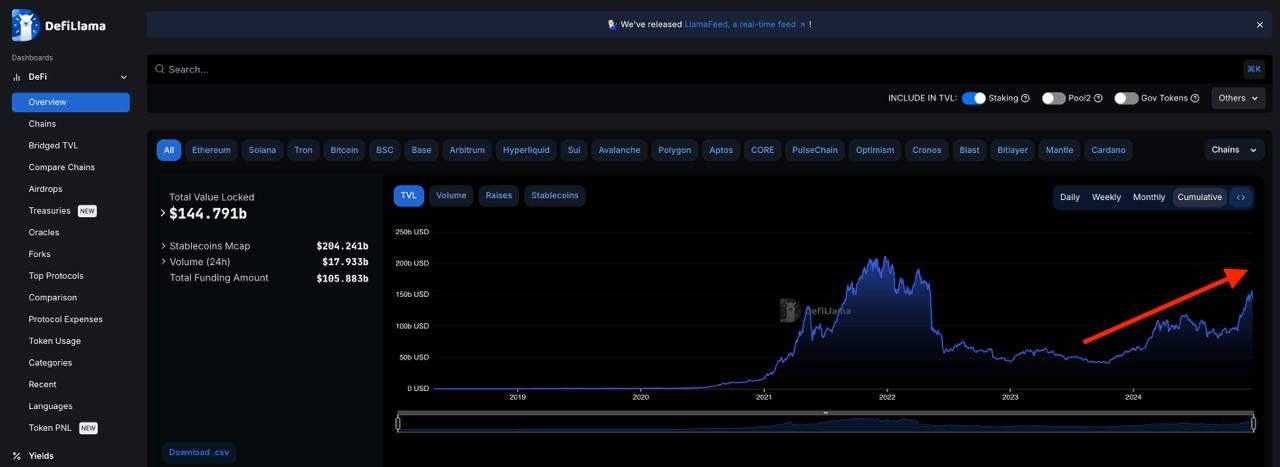Image resolution: width=1280 pixels, height=467 pixels.
Task: Open the LlamaFeed link in banner
Action: coord(745,25)
